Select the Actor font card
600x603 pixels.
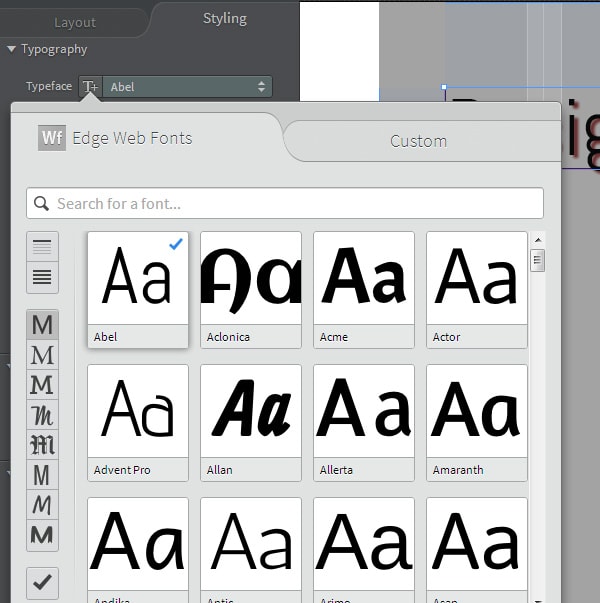pos(477,290)
